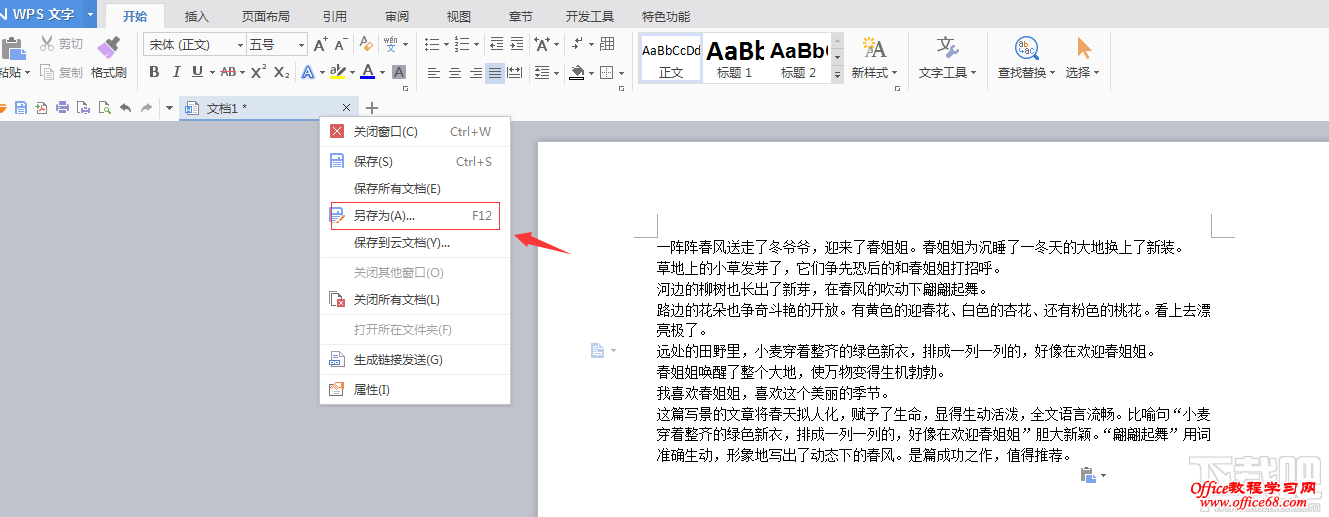Decrease font size with the A- icon
The width and height of the screenshot is (1329, 517).
pos(341,44)
